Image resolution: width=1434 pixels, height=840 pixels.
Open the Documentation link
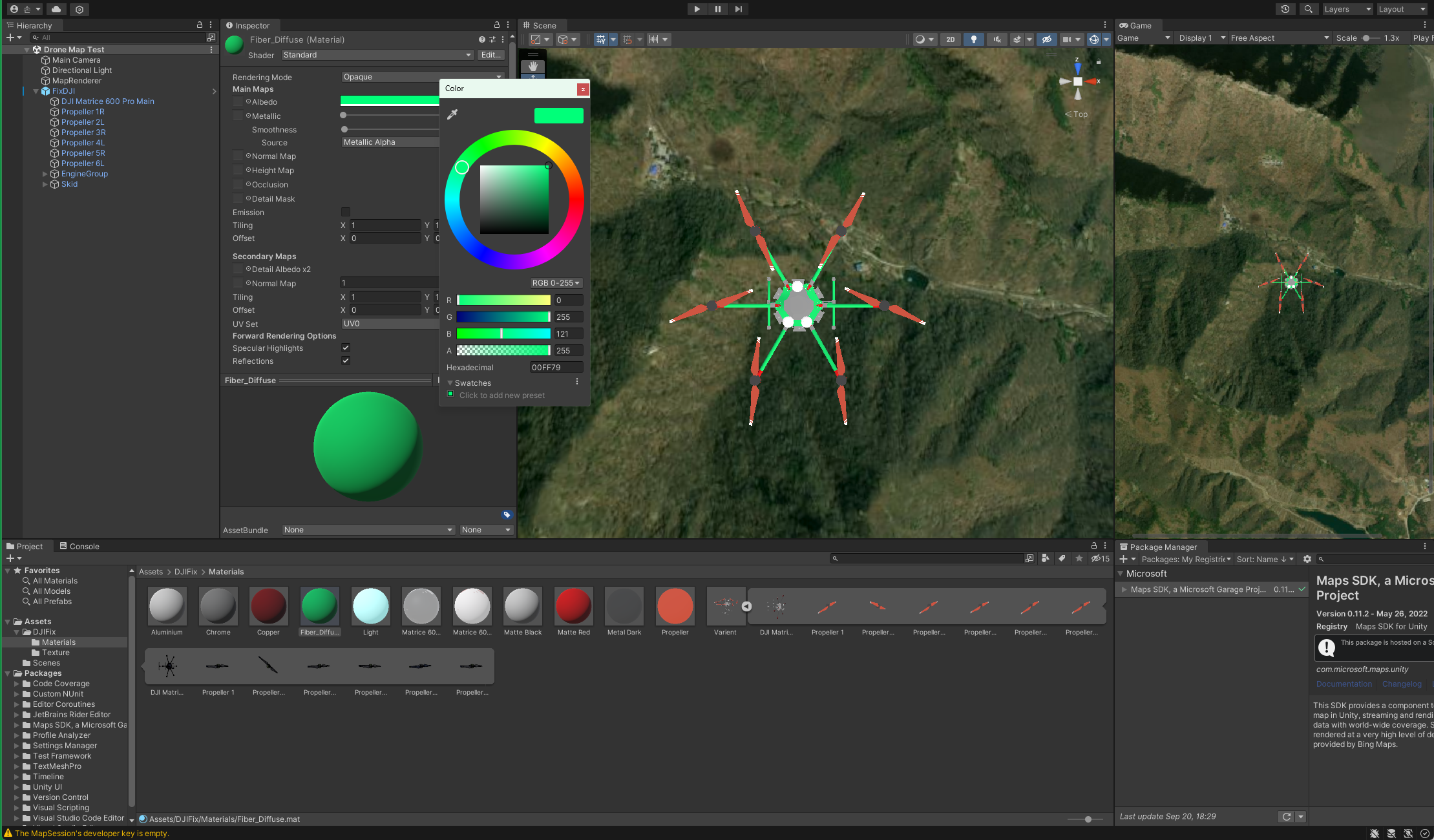pos(1344,684)
